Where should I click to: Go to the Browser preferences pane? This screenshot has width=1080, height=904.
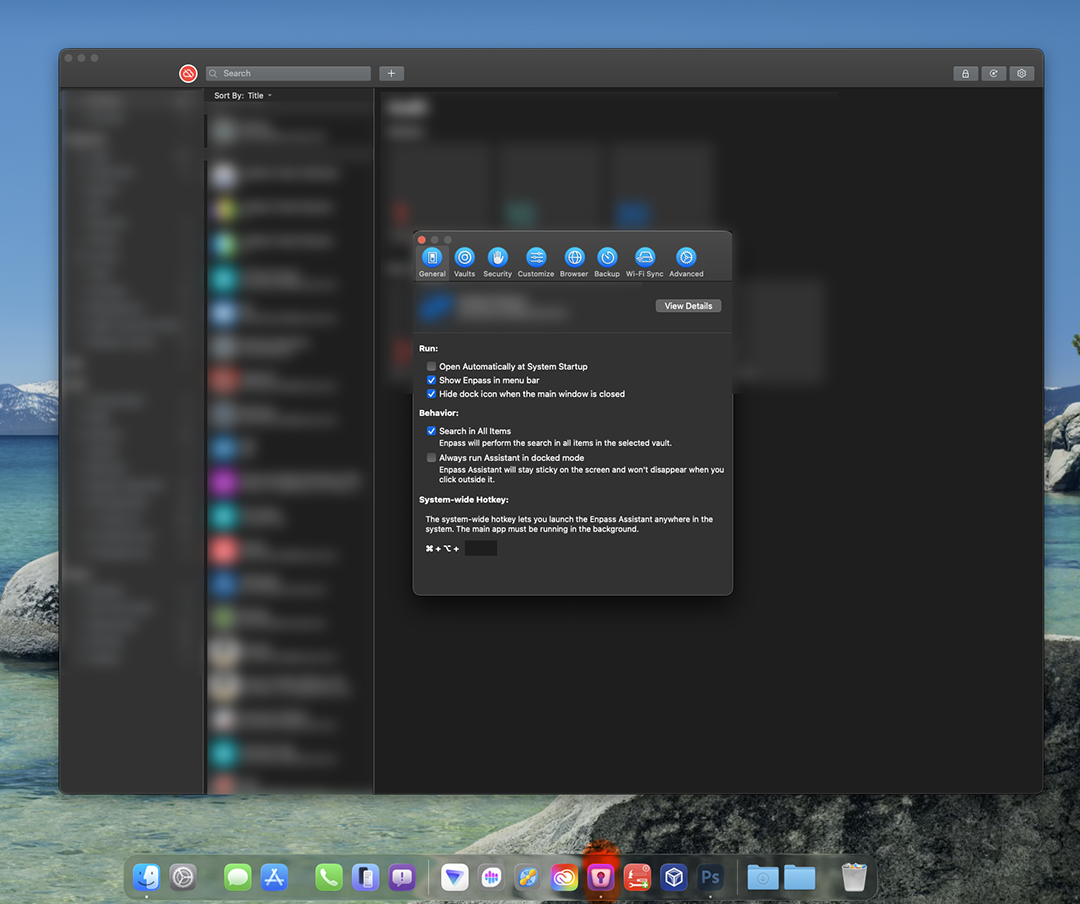point(574,259)
